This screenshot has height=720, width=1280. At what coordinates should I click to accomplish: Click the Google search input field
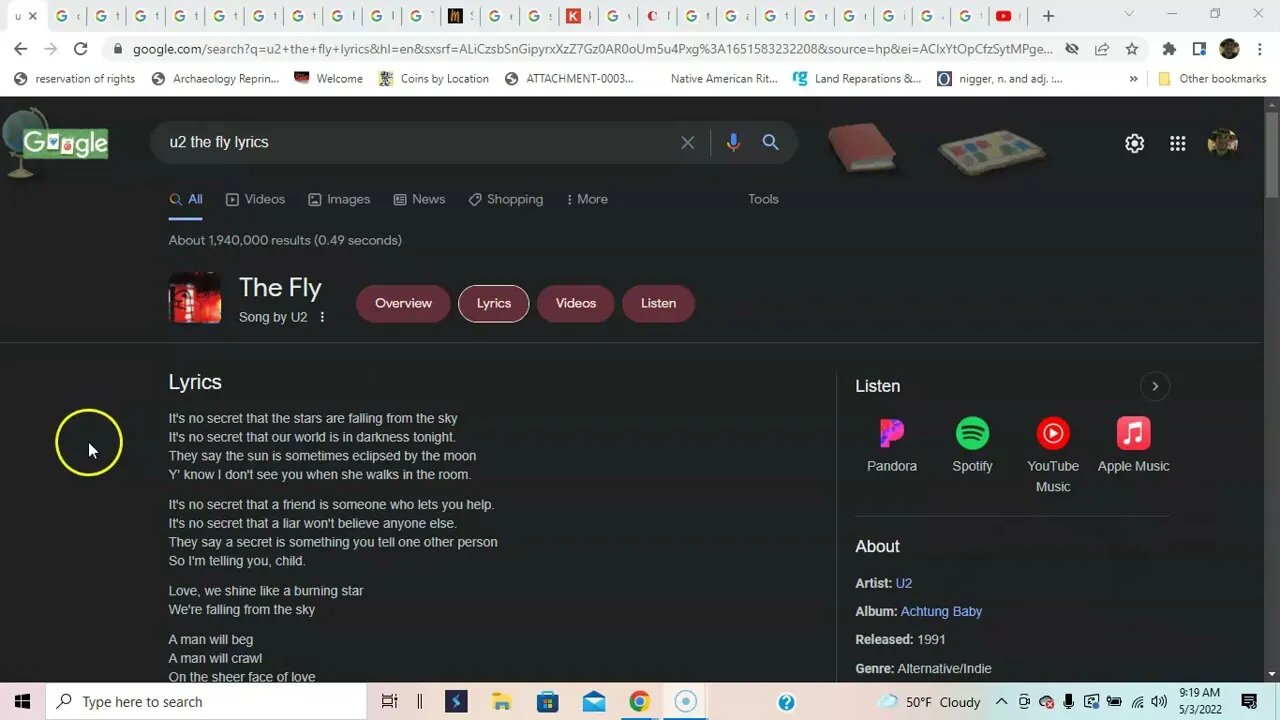pos(420,142)
